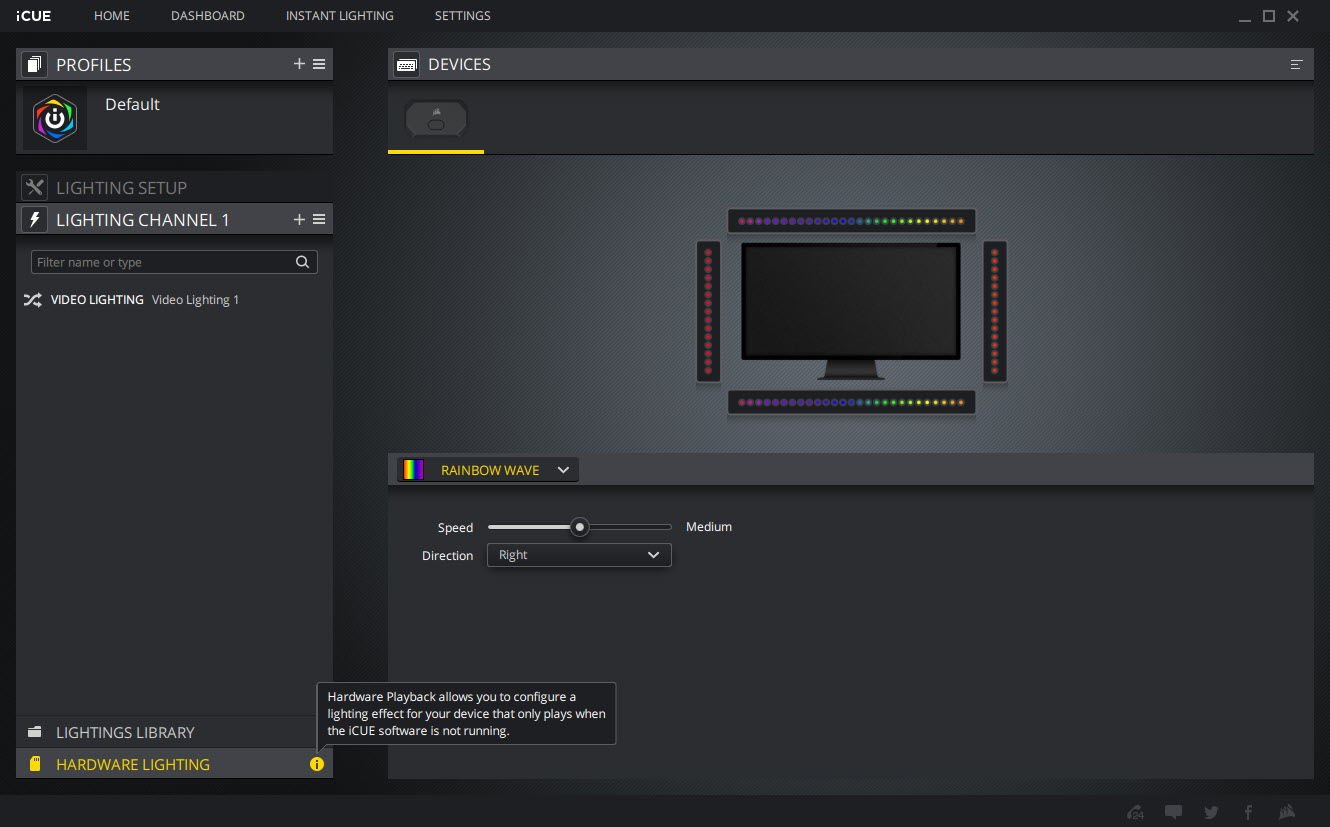Go to the SETTINGS tab
The width and height of the screenshot is (1330, 827).
463,16
